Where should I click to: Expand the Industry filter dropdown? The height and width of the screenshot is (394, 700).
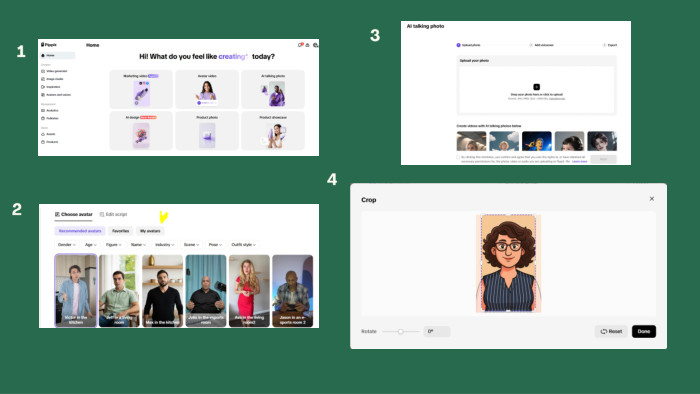(x=164, y=245)
